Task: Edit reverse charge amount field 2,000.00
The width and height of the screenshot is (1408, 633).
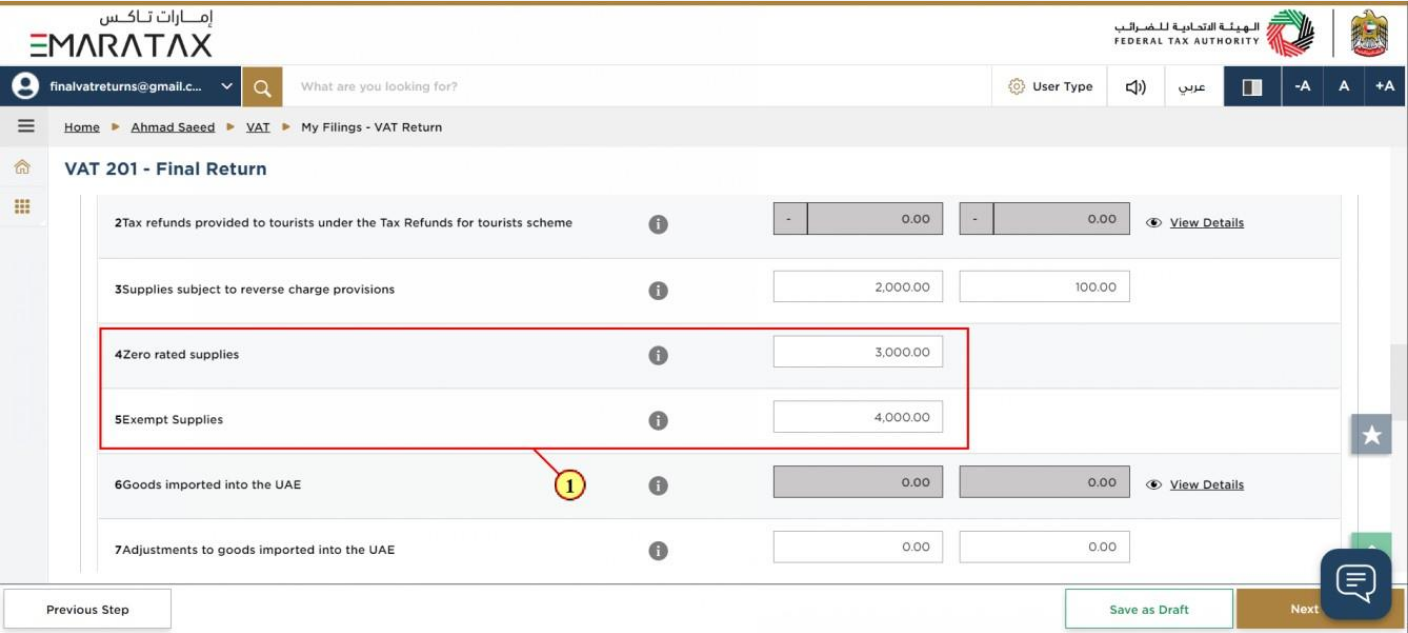Action: point(858,287)
